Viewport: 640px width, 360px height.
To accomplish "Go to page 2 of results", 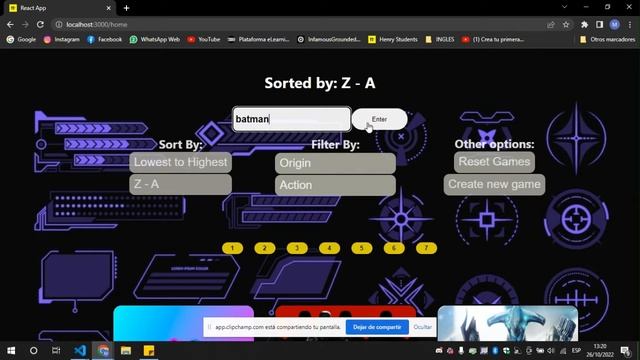I will (264, 248).
